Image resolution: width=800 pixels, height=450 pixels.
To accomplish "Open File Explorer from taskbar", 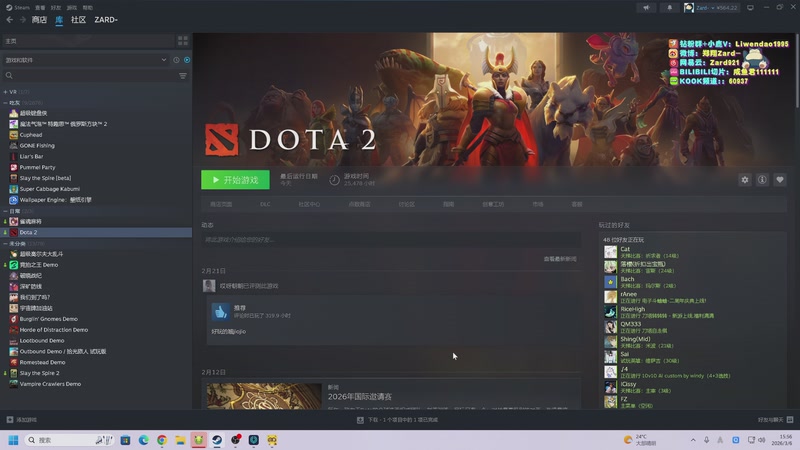I will (180, 440).
